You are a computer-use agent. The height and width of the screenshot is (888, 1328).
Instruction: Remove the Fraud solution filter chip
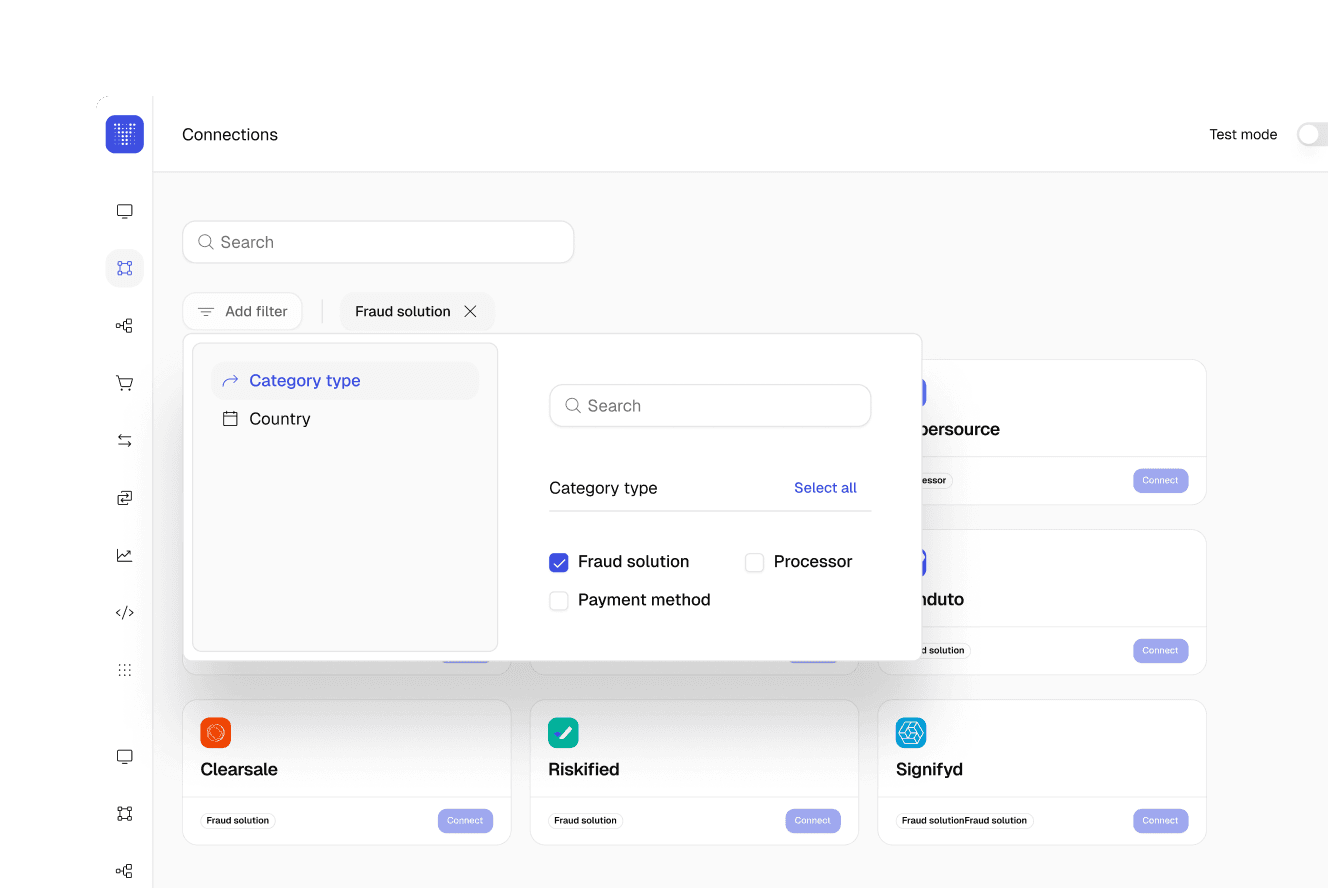(470, 312)
